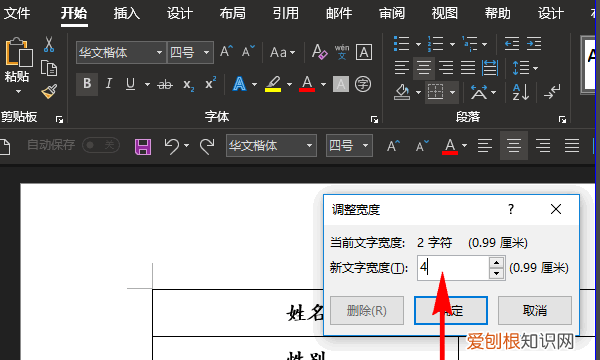The height and width of the screenshot is (360, 600).
Task: Clear all formatting with eraser icon
Action: pyautogui.click(x=319, y=52)
